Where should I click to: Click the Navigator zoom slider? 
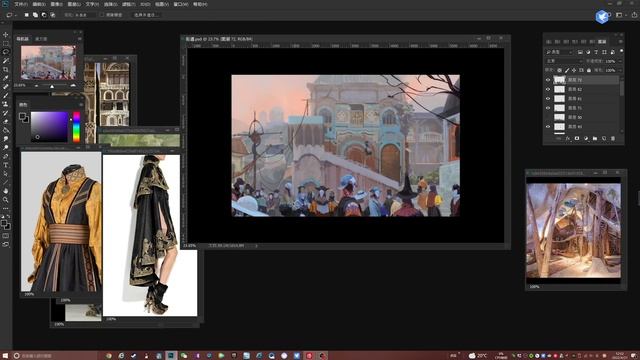[52, 86]
